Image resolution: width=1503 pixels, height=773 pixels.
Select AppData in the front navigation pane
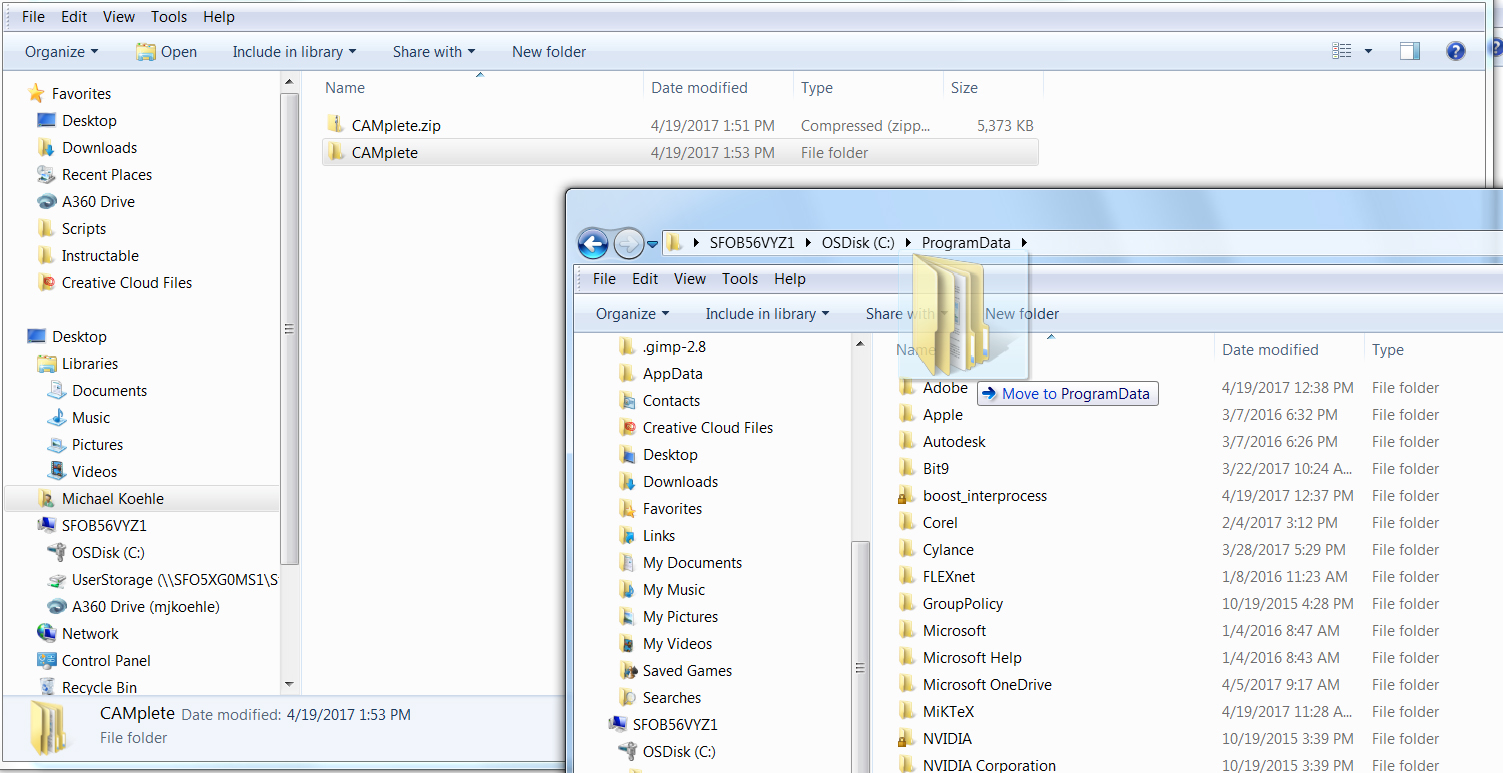pyautogui.click(x=672, y=373)
